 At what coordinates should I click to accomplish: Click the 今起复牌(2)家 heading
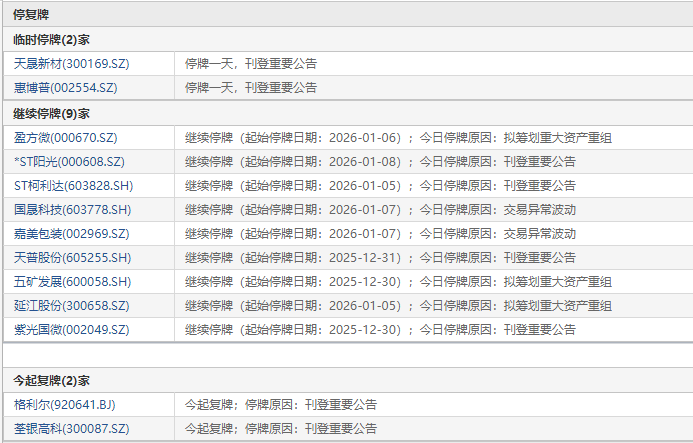51,380
